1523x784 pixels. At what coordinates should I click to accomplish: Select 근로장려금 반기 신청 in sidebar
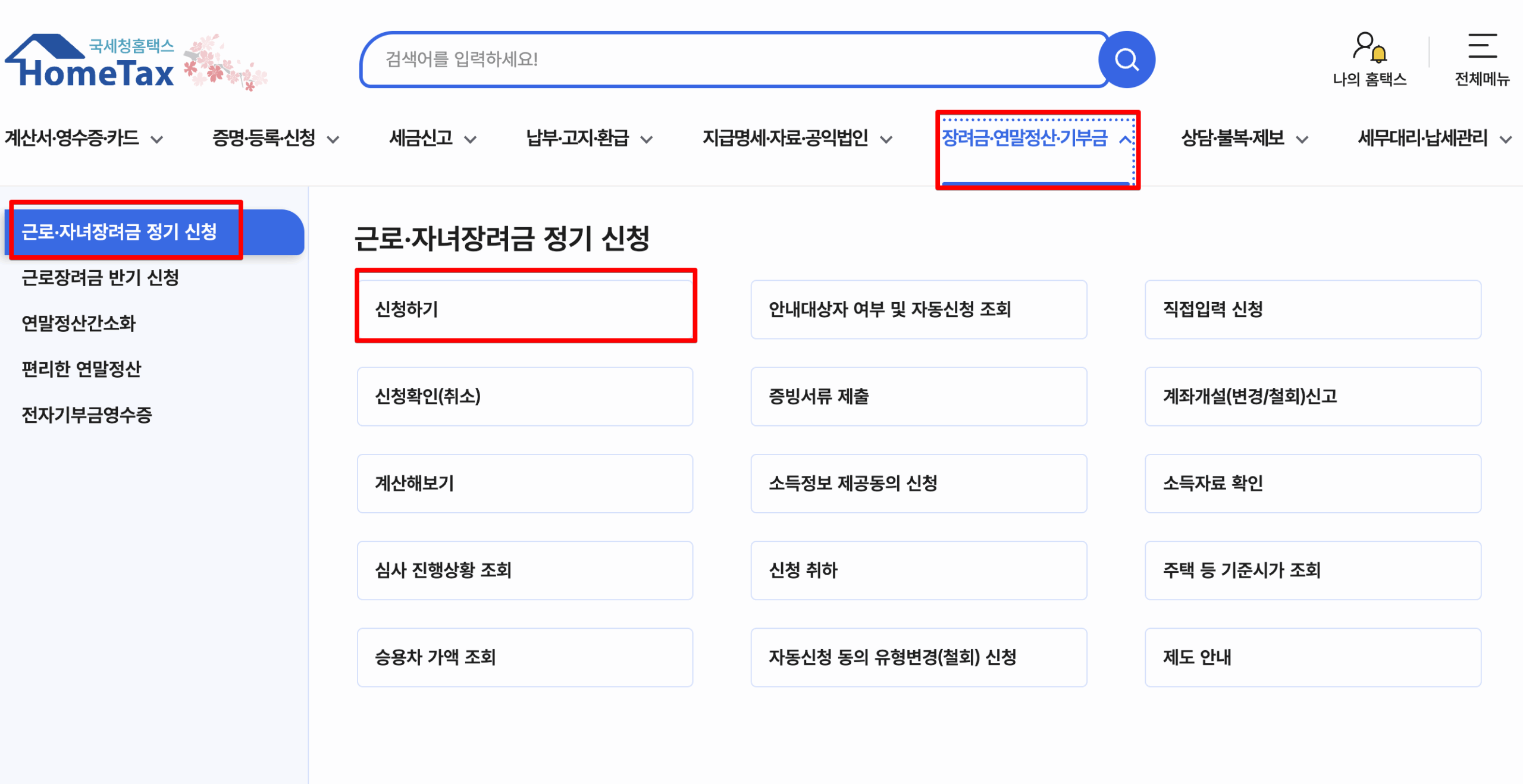coord(102,277)
